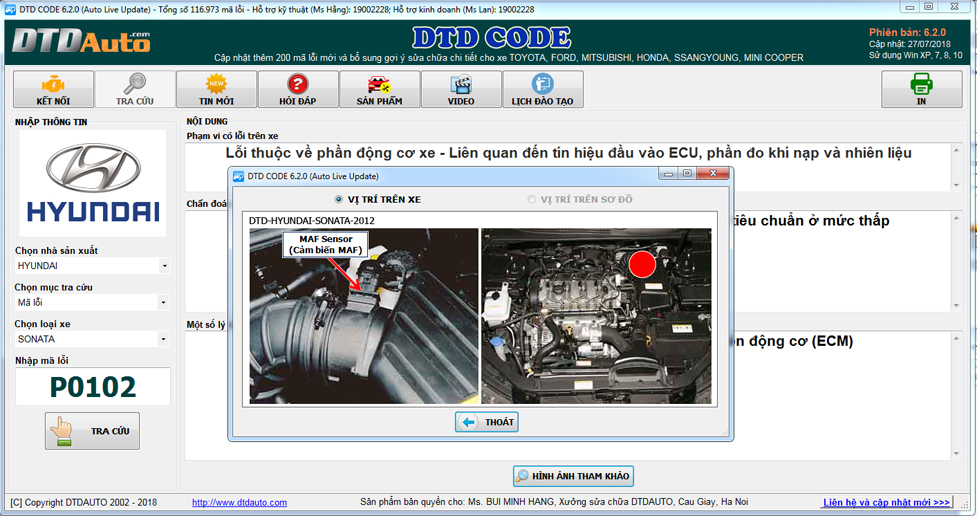977x516 pixels.
Task: Open HỎI ĐÁP question mark button
Action: 298,89
